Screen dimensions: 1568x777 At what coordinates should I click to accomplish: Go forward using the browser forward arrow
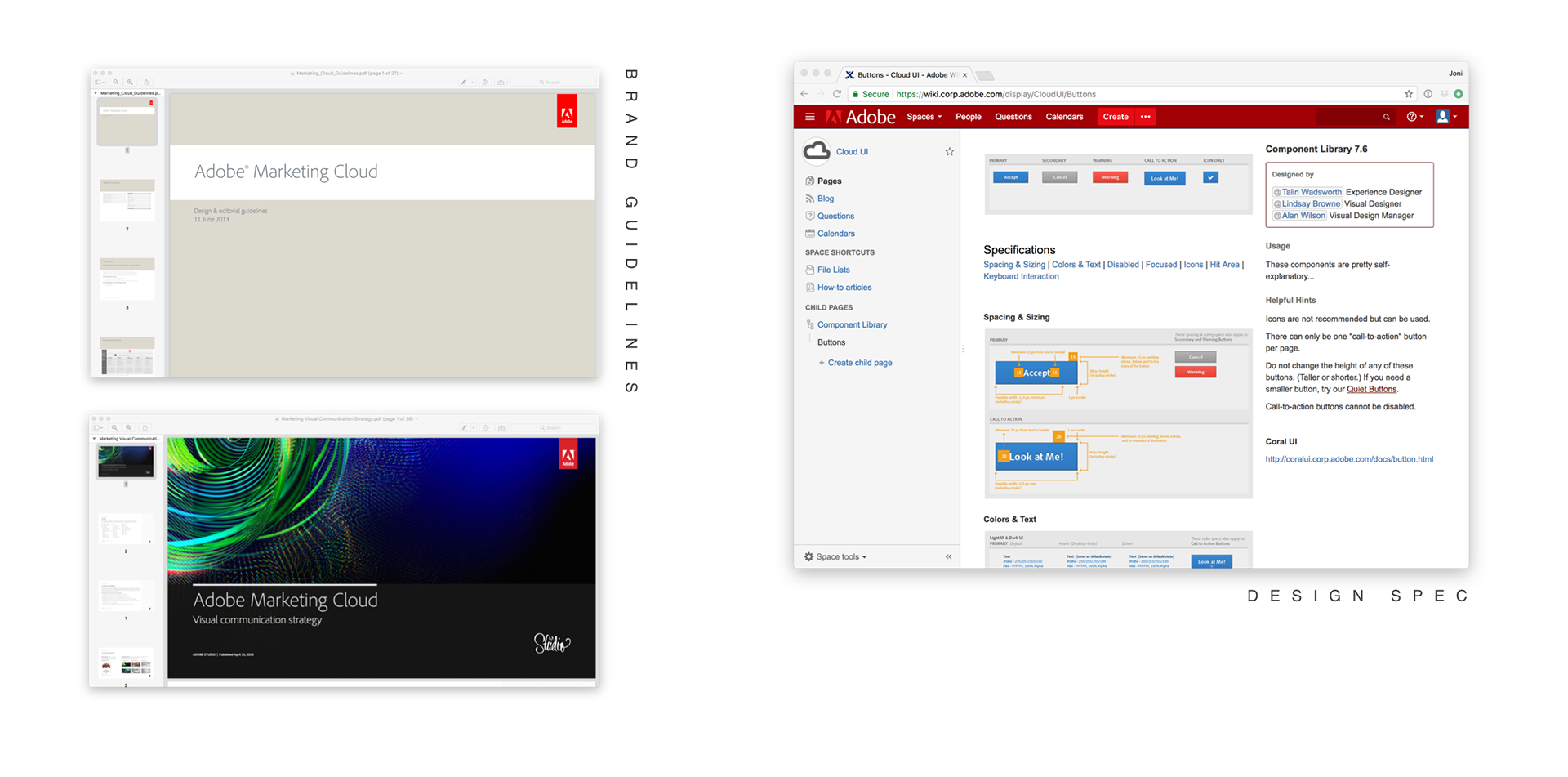(x=821, y=94)
